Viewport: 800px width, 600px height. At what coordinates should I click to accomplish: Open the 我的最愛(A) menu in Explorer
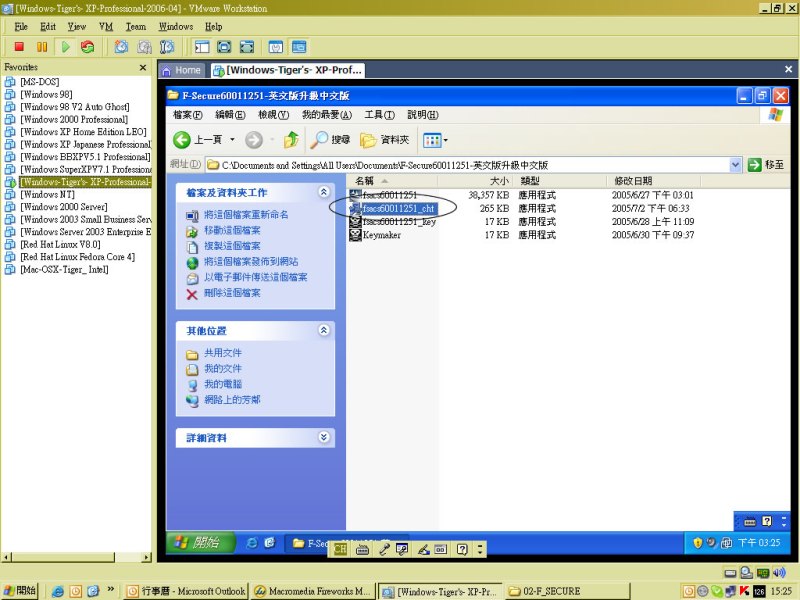pyautogui.click(x=327, y=115)
